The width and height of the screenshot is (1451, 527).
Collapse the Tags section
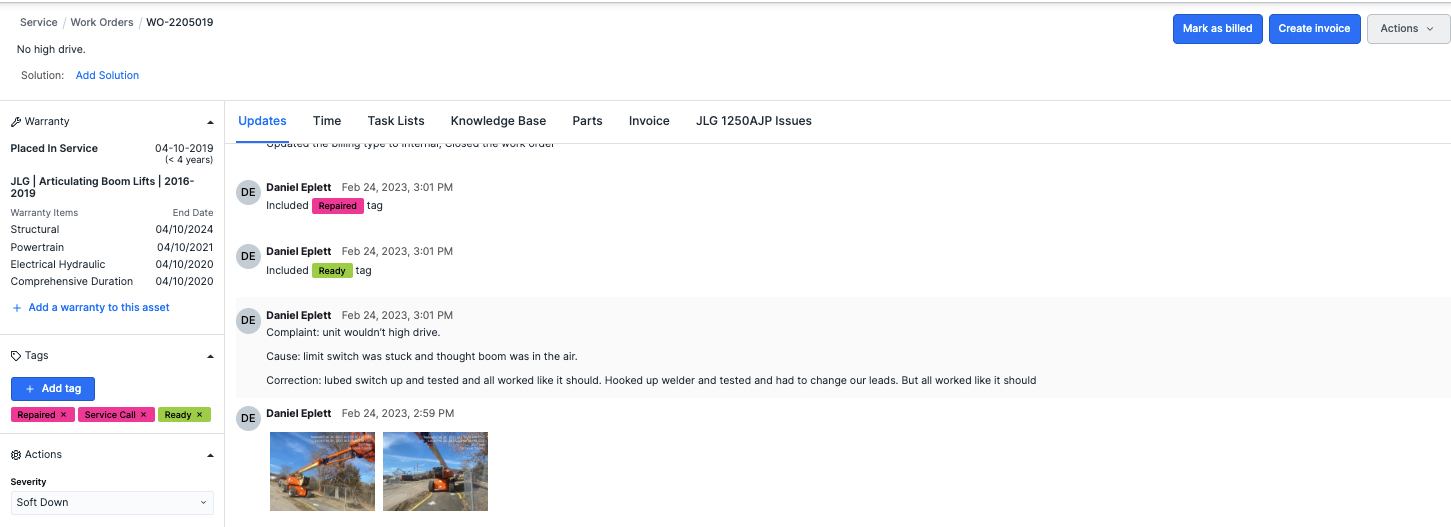pyautogui.click(x=210, y=356)
